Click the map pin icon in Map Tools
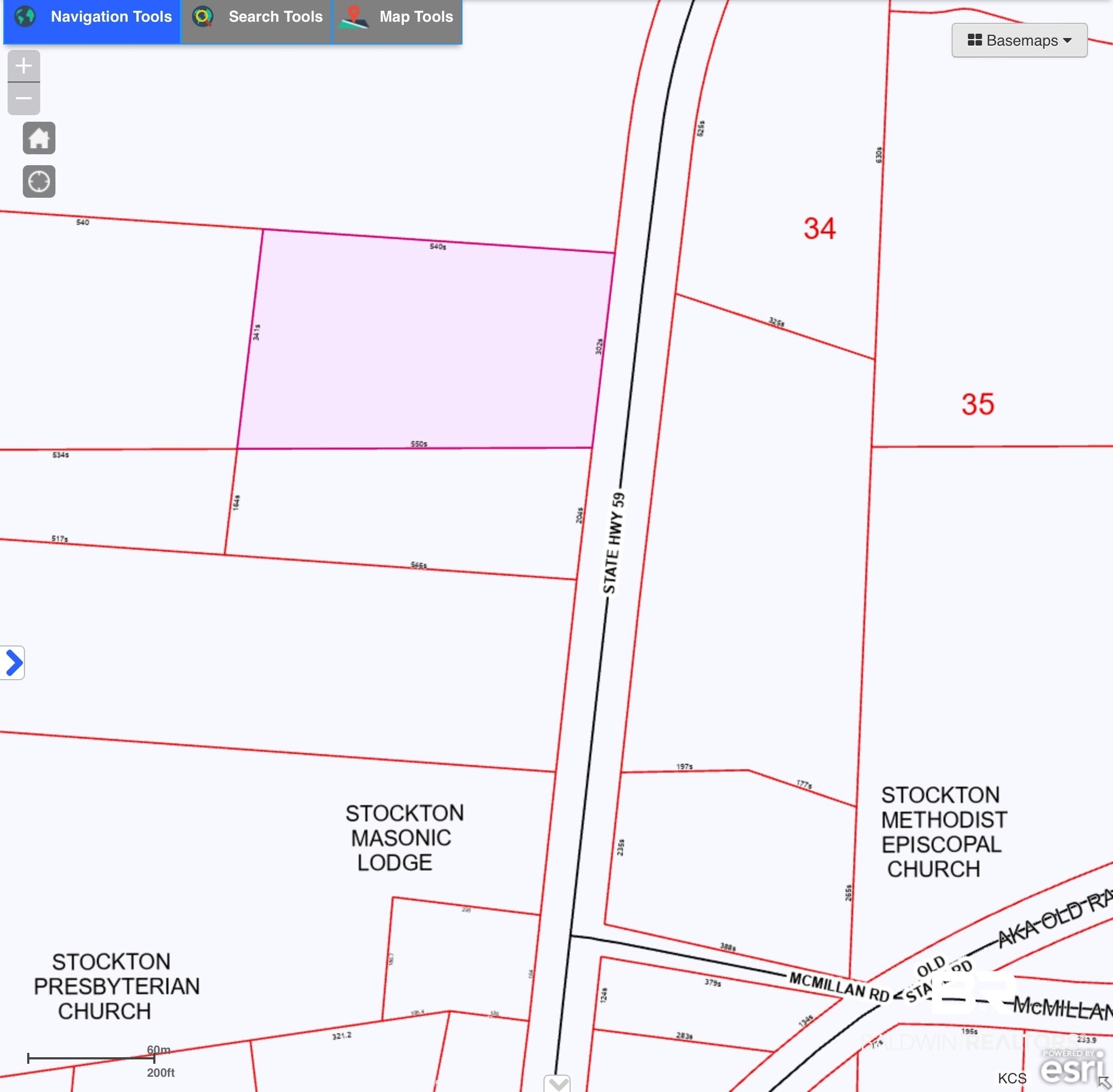The image size is (1113, 1092). [353, 17]
